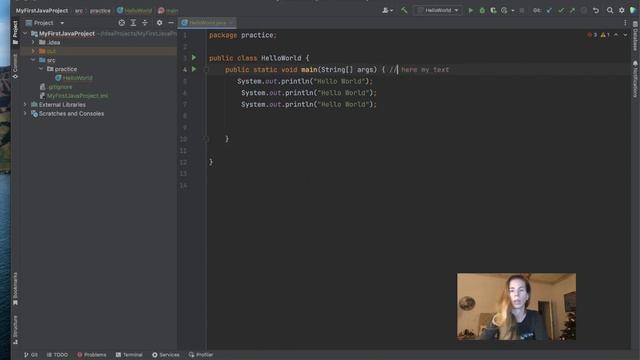Image resolution: width=640 pixels, height=360 pixels.
Task: Click the Git Commit green checkmark
Action: (561, 10)
